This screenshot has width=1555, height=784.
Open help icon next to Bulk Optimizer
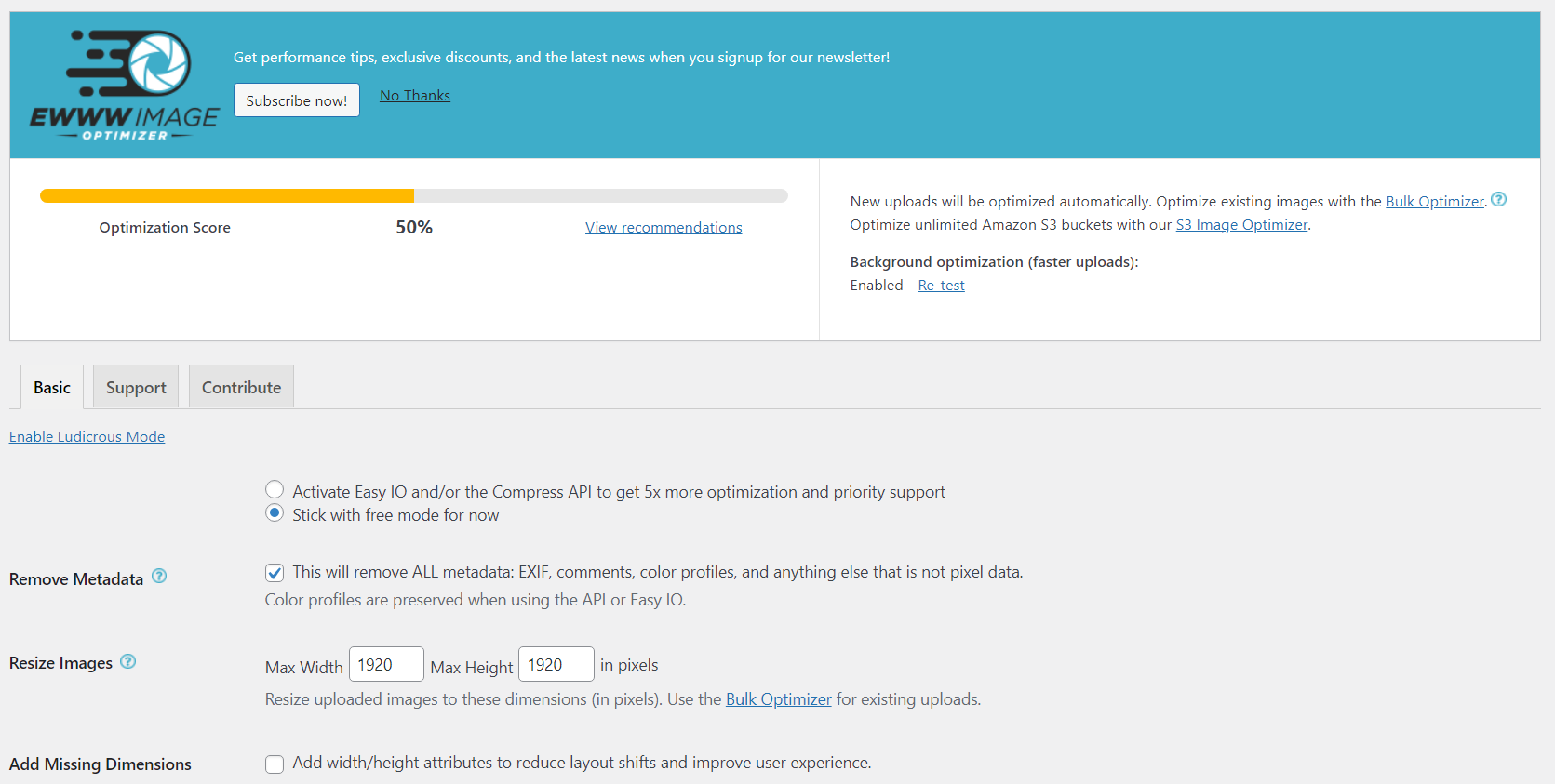coord(1498,200)
